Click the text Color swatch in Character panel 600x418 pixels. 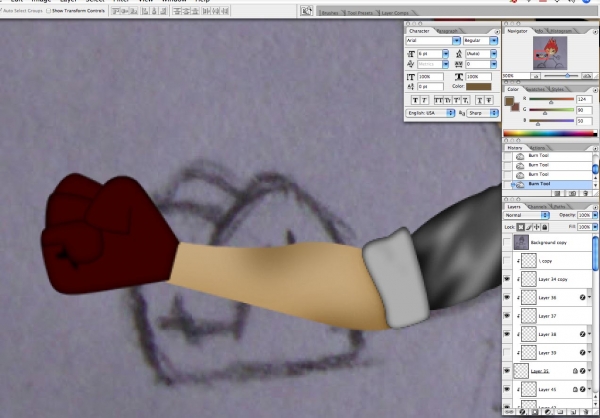pos(478,87)
